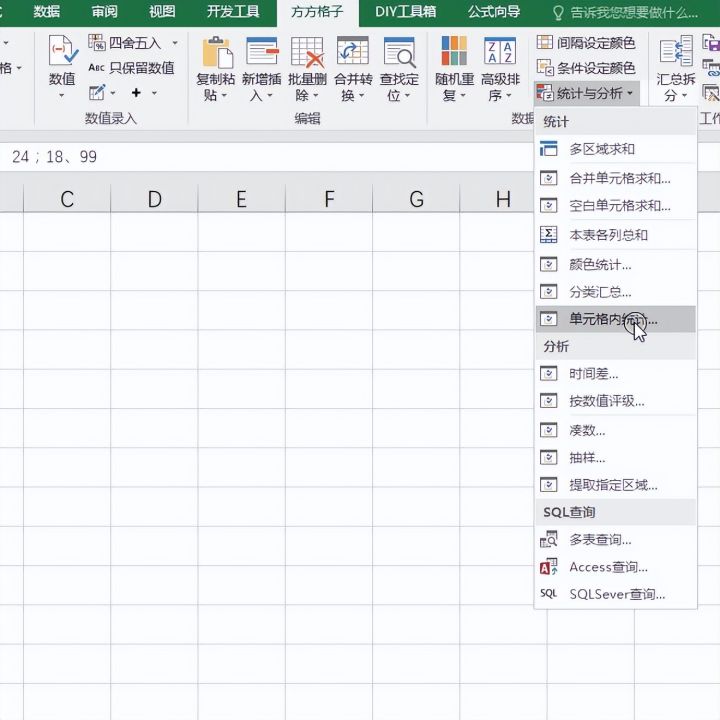
Task: Switch to the 视图 ribbon tab
Action: pos(162,11)
